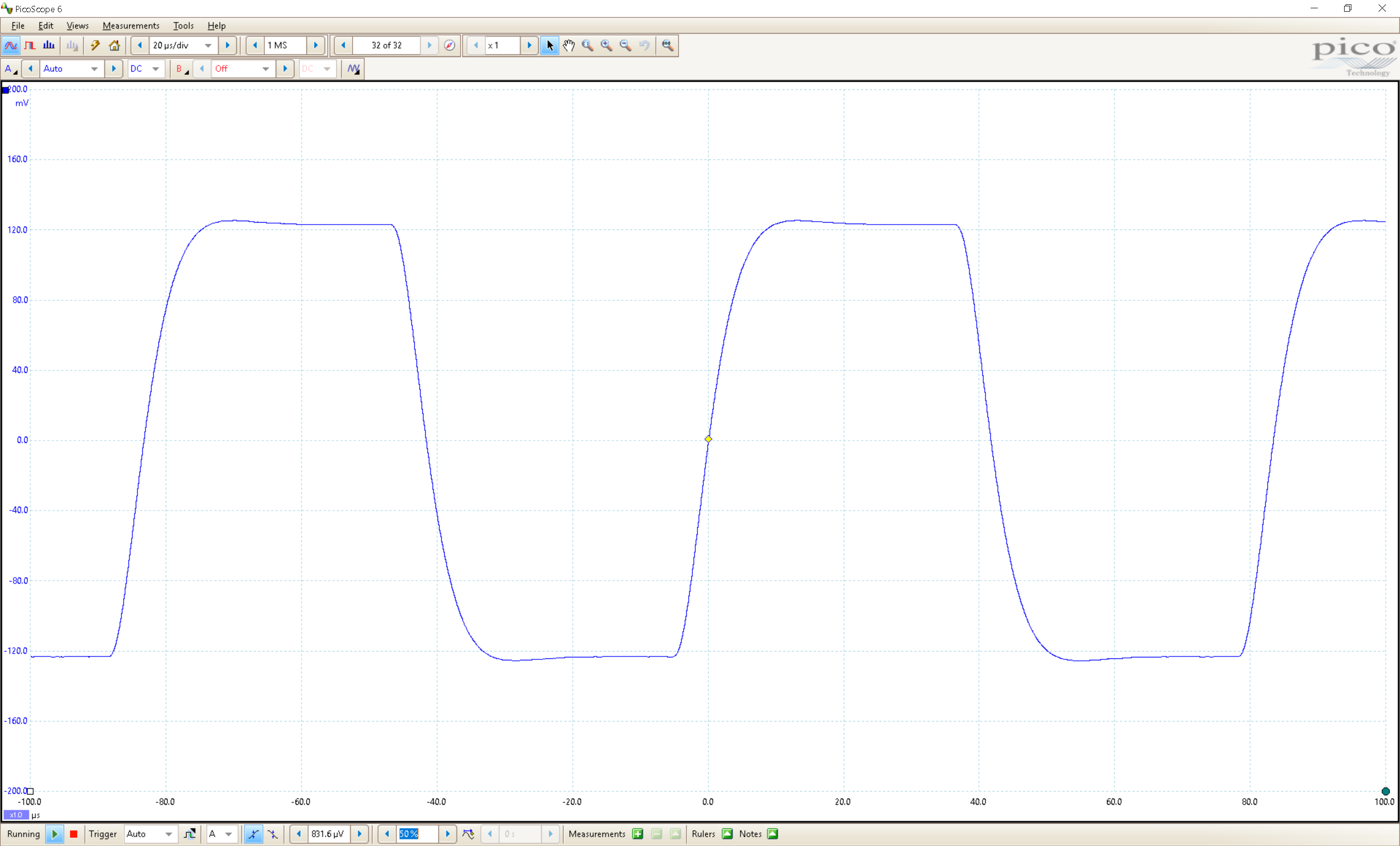
Task: Open the Buffer Navigator compass icon
Action: 450,45
